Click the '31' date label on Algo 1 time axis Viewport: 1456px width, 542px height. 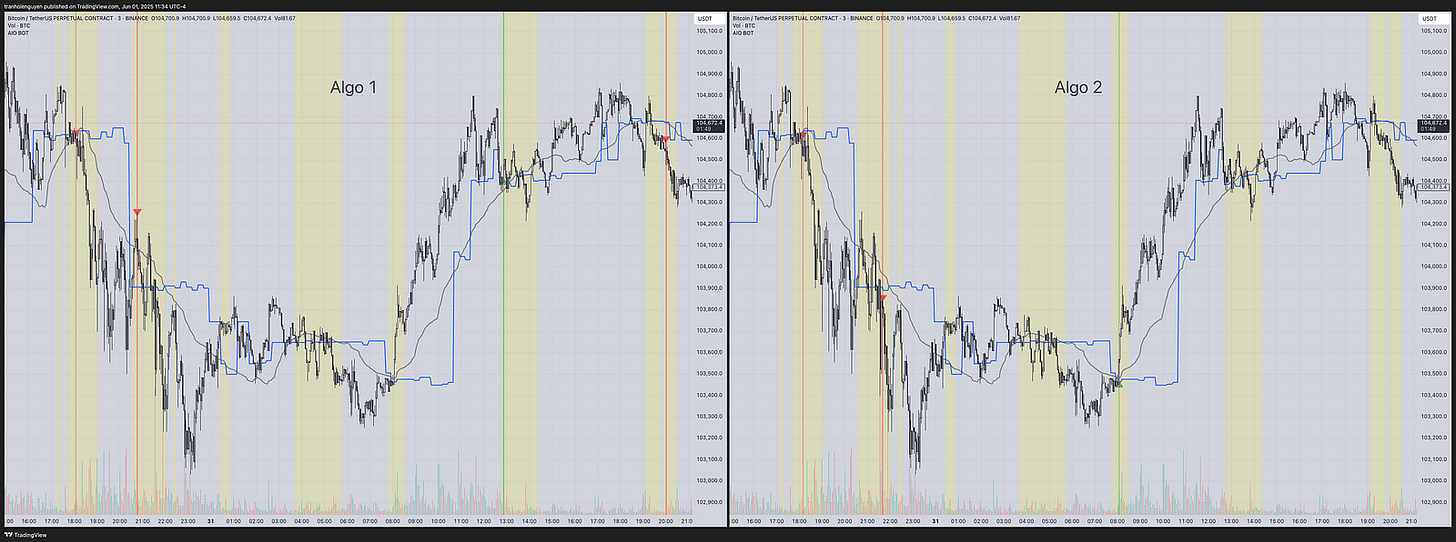click(x=210, y=521)
